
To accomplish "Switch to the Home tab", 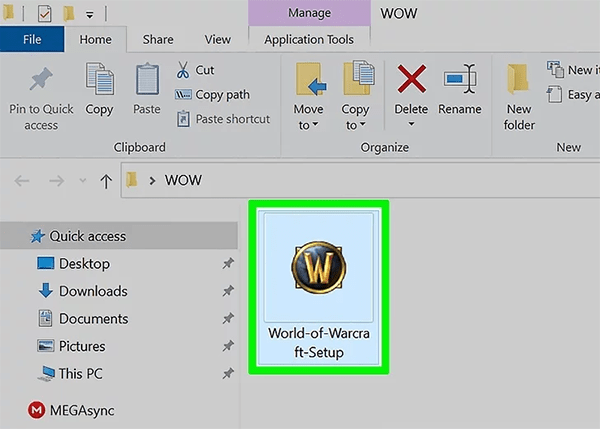I will [96, 39].
